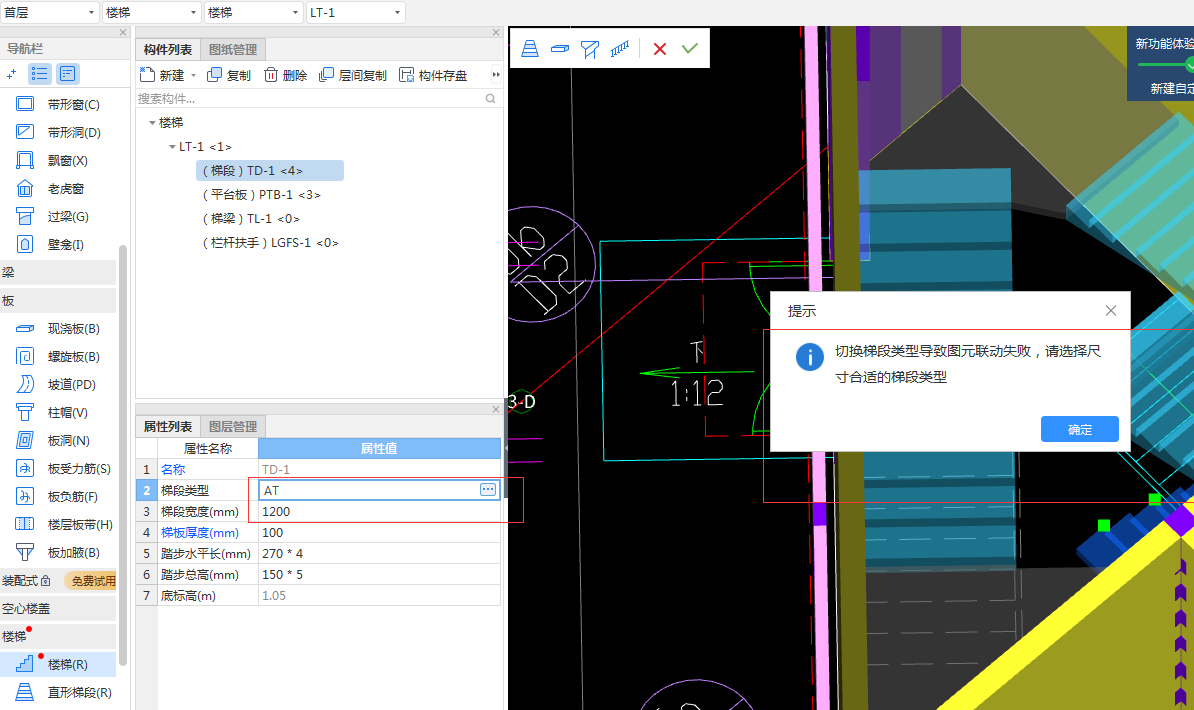Select 现浇板(B) component
Viewport: 1194px width, 710px height.
(x=58, y=329)
